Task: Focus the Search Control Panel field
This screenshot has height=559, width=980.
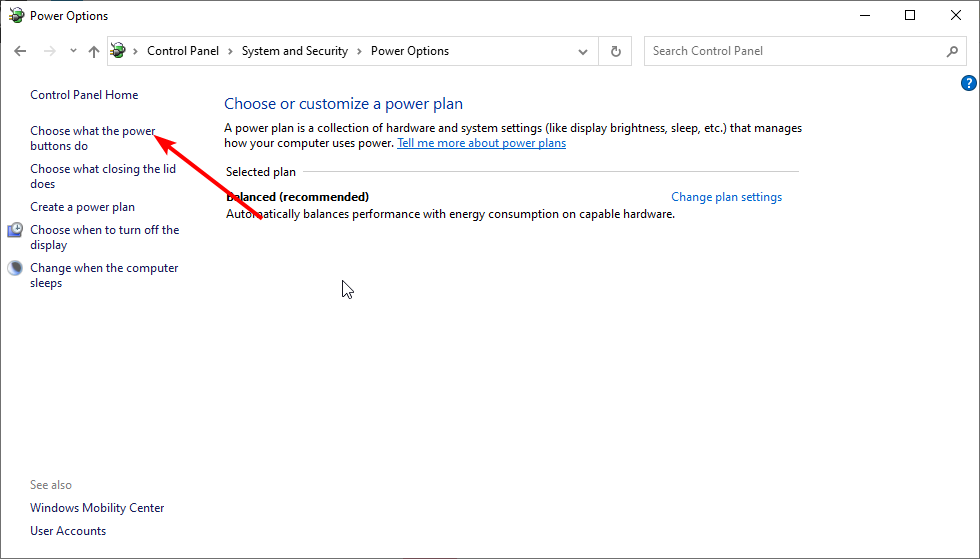Action: (795, 51)
